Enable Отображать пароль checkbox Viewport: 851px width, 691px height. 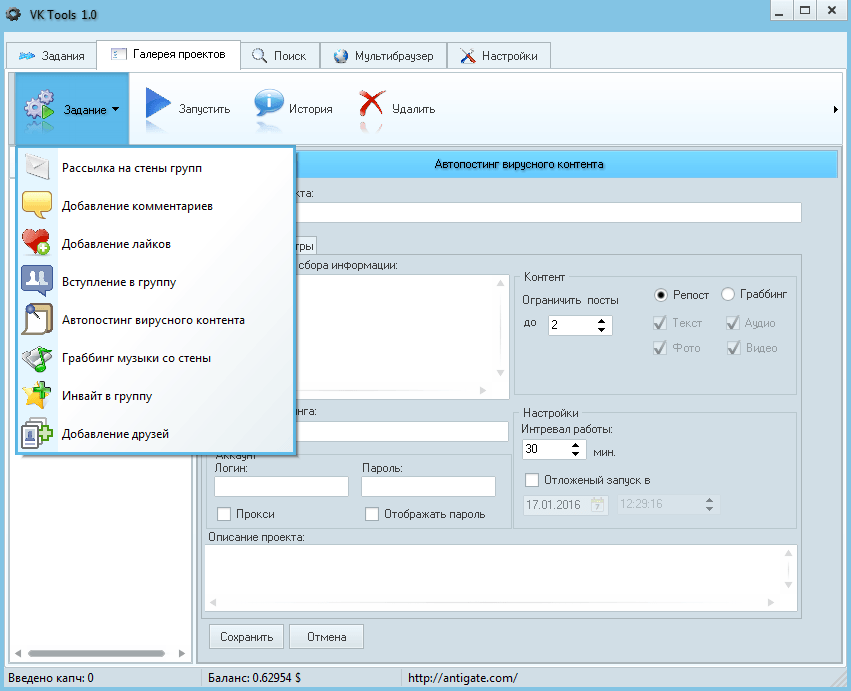372,514
